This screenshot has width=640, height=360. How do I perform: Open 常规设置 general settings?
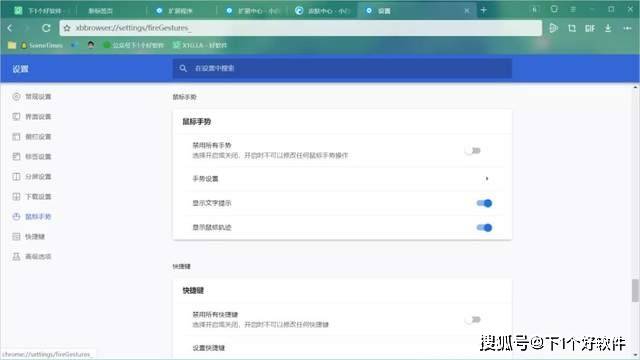(x=32, y=97)
